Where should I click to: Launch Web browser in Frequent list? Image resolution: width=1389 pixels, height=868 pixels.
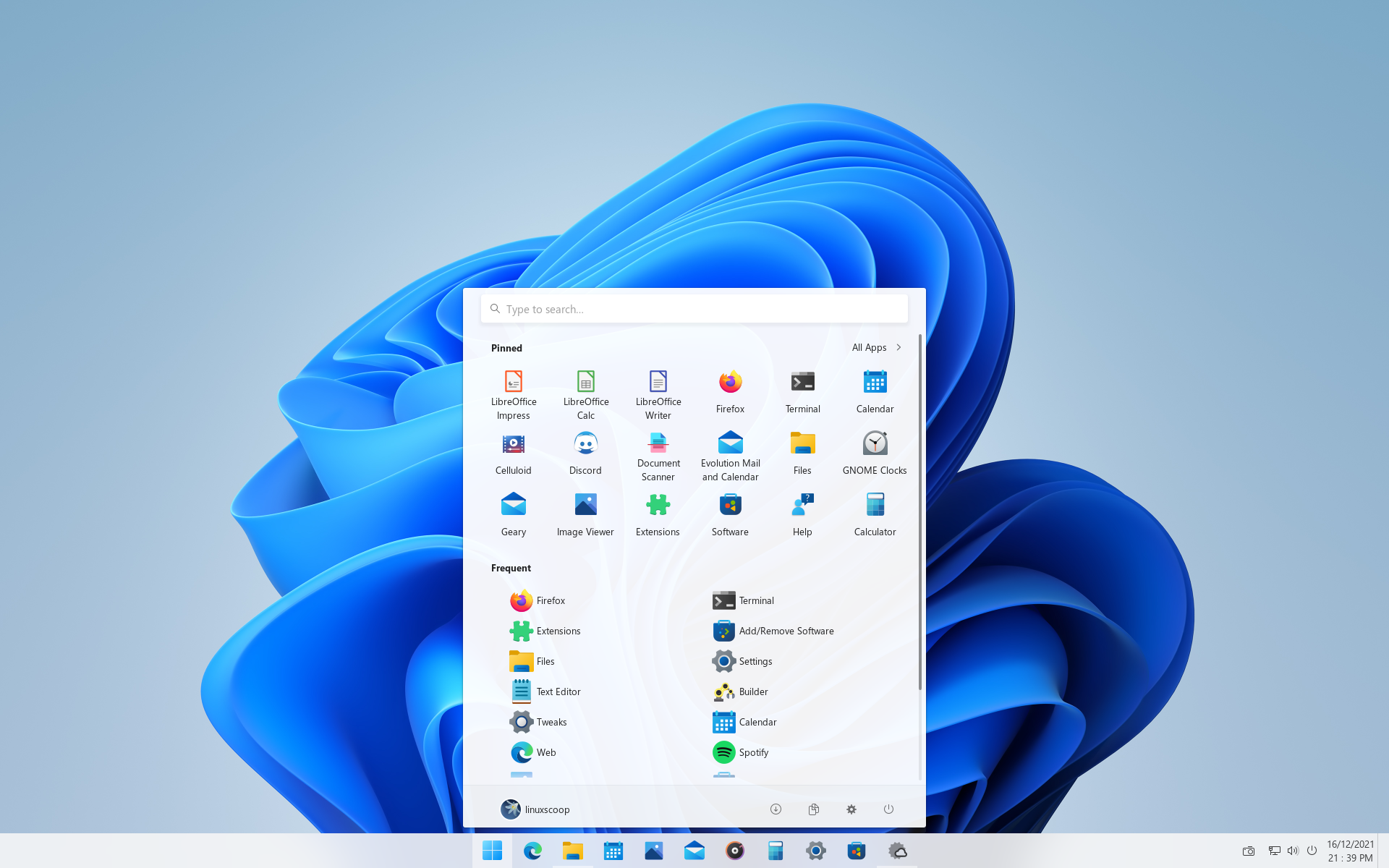533,752
